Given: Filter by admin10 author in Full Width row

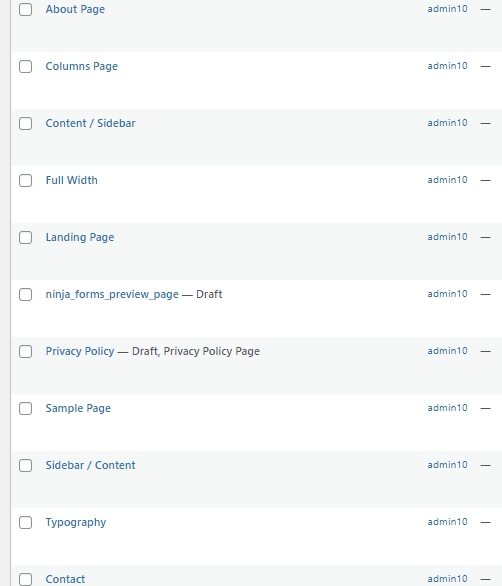Looking at the screenshot, I should click(x=447, y=180).
